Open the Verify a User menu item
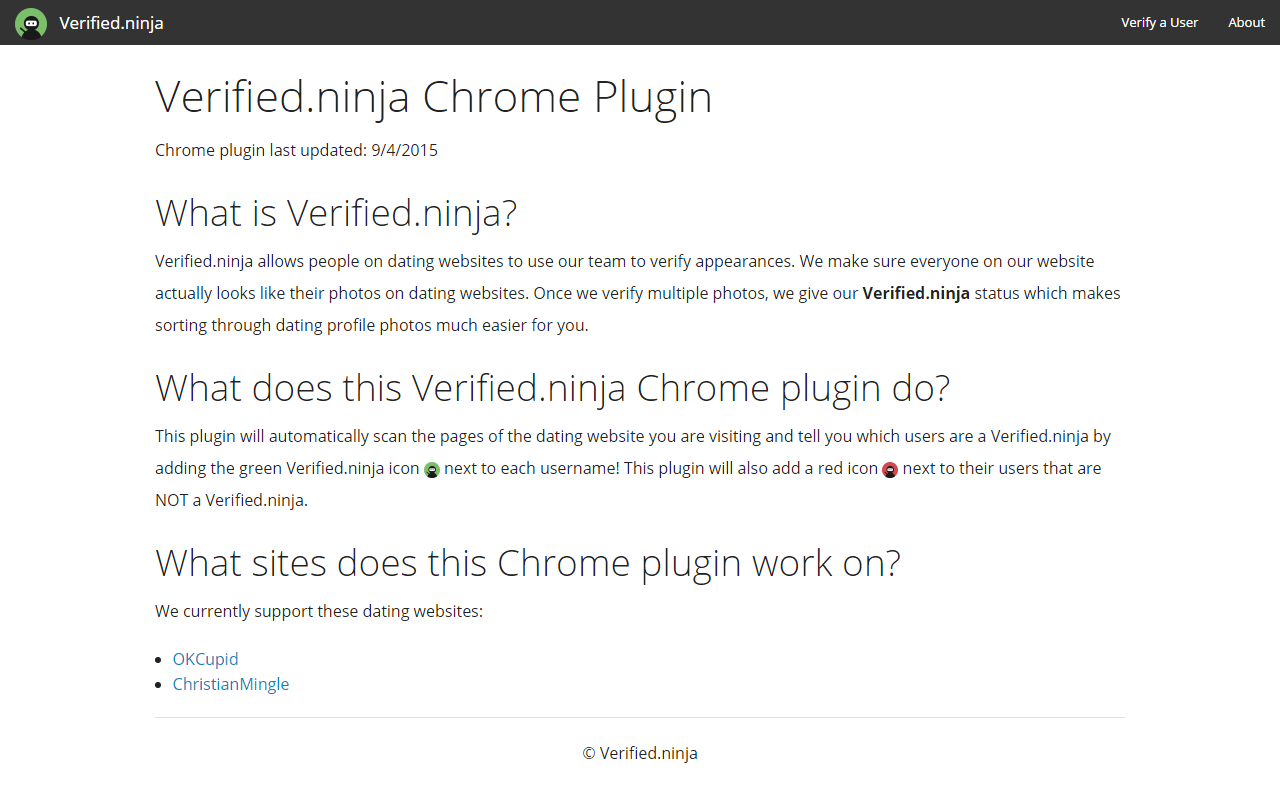 pyautogui.click(x=1159, y=23)
